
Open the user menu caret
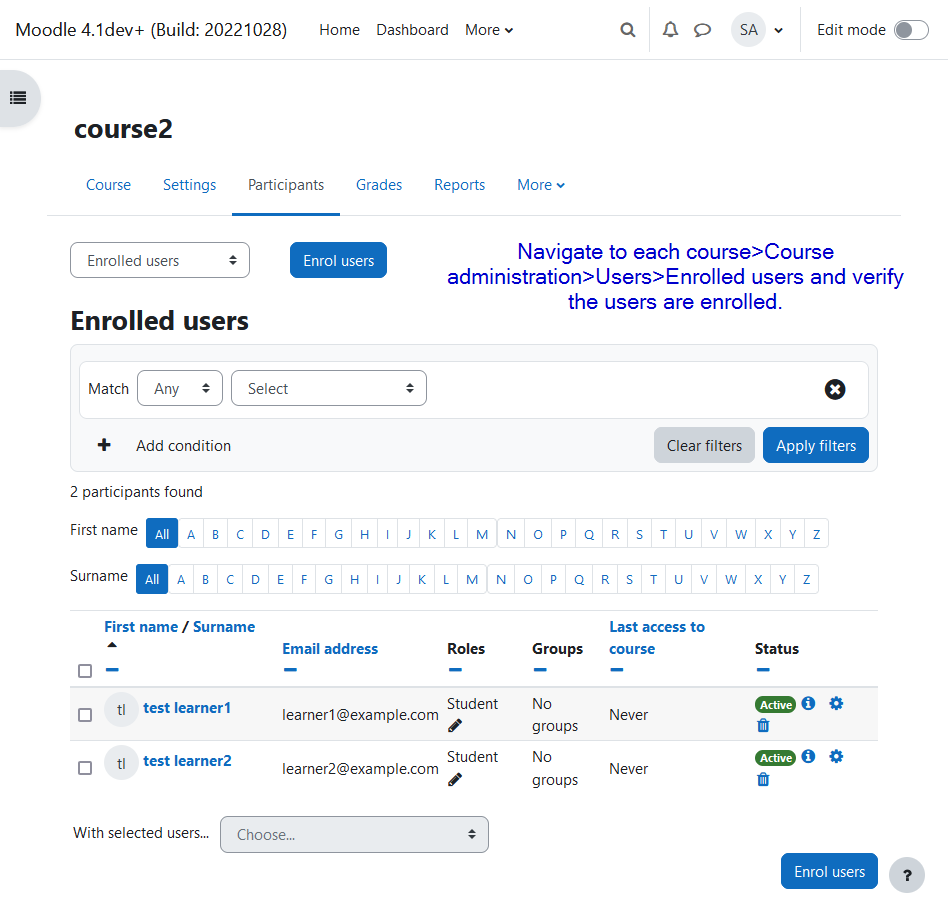[x=779, y=30]
